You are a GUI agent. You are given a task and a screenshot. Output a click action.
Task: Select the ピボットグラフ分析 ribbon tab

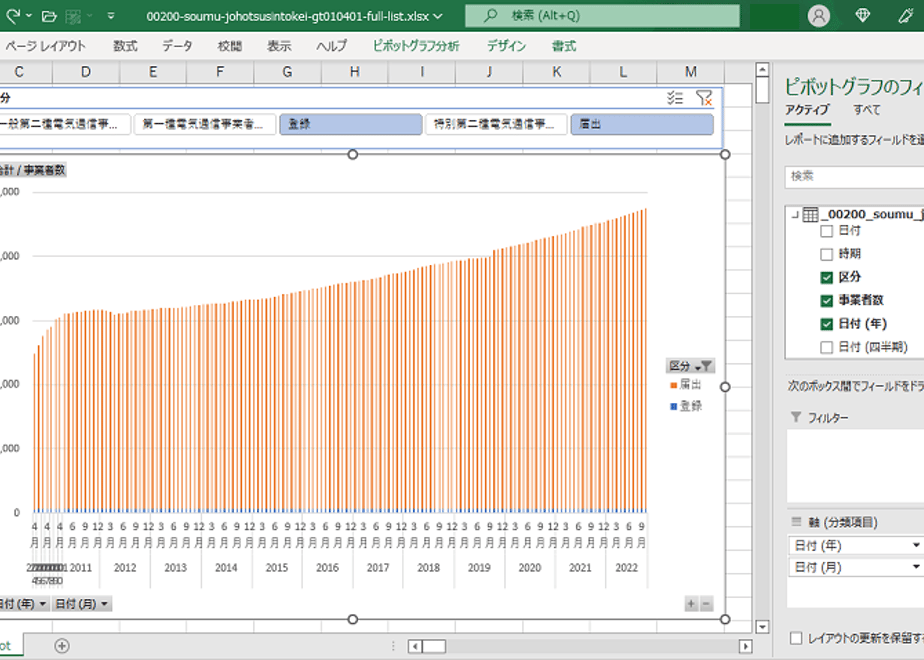416,46
